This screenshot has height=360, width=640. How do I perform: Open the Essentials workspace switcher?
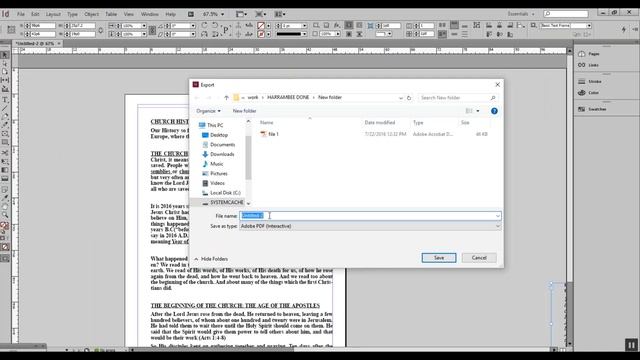tap(521, 14)
